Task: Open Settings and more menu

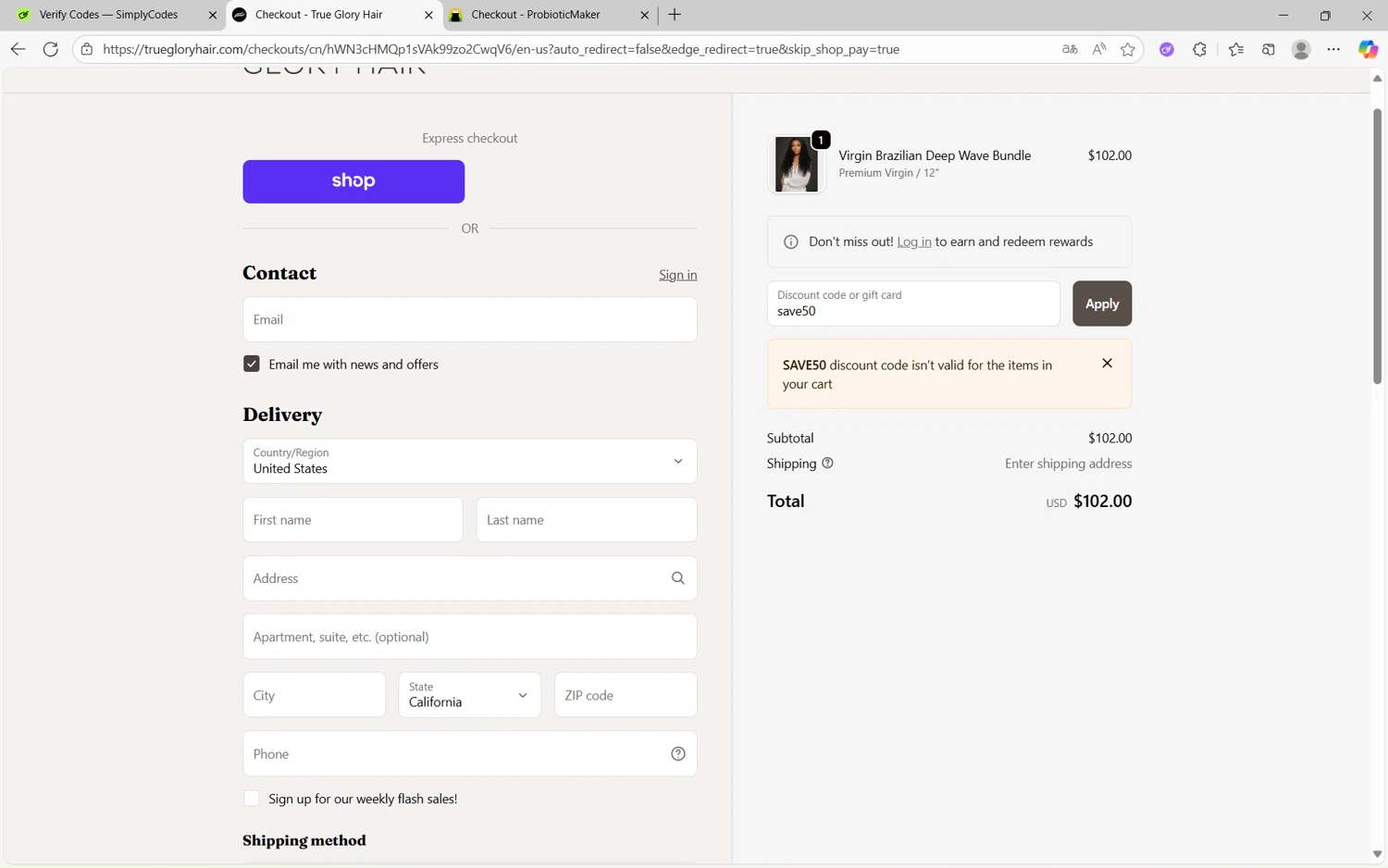Action: [x=1333, y=49]
